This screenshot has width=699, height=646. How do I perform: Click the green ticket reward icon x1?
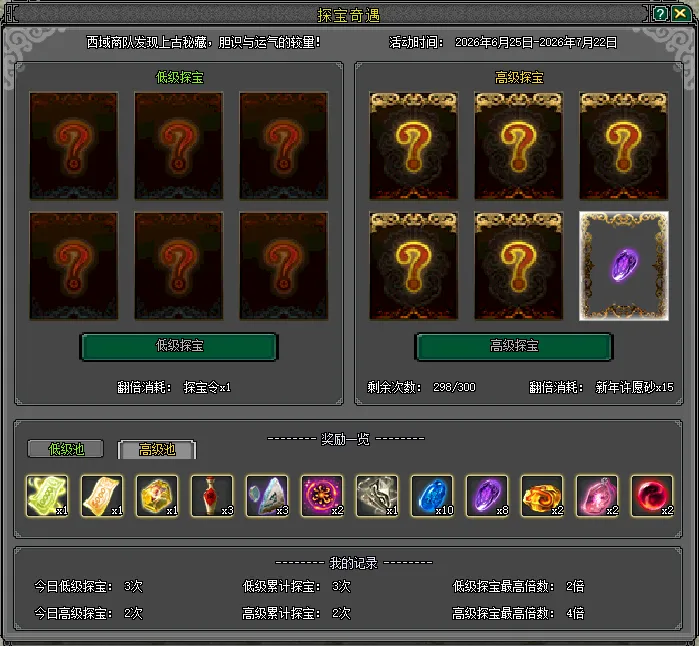pyautogui.click(x=47, y=496)
